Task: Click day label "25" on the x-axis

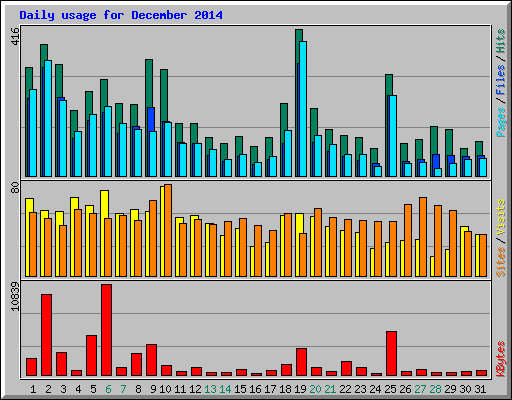Action: (390, 389)
